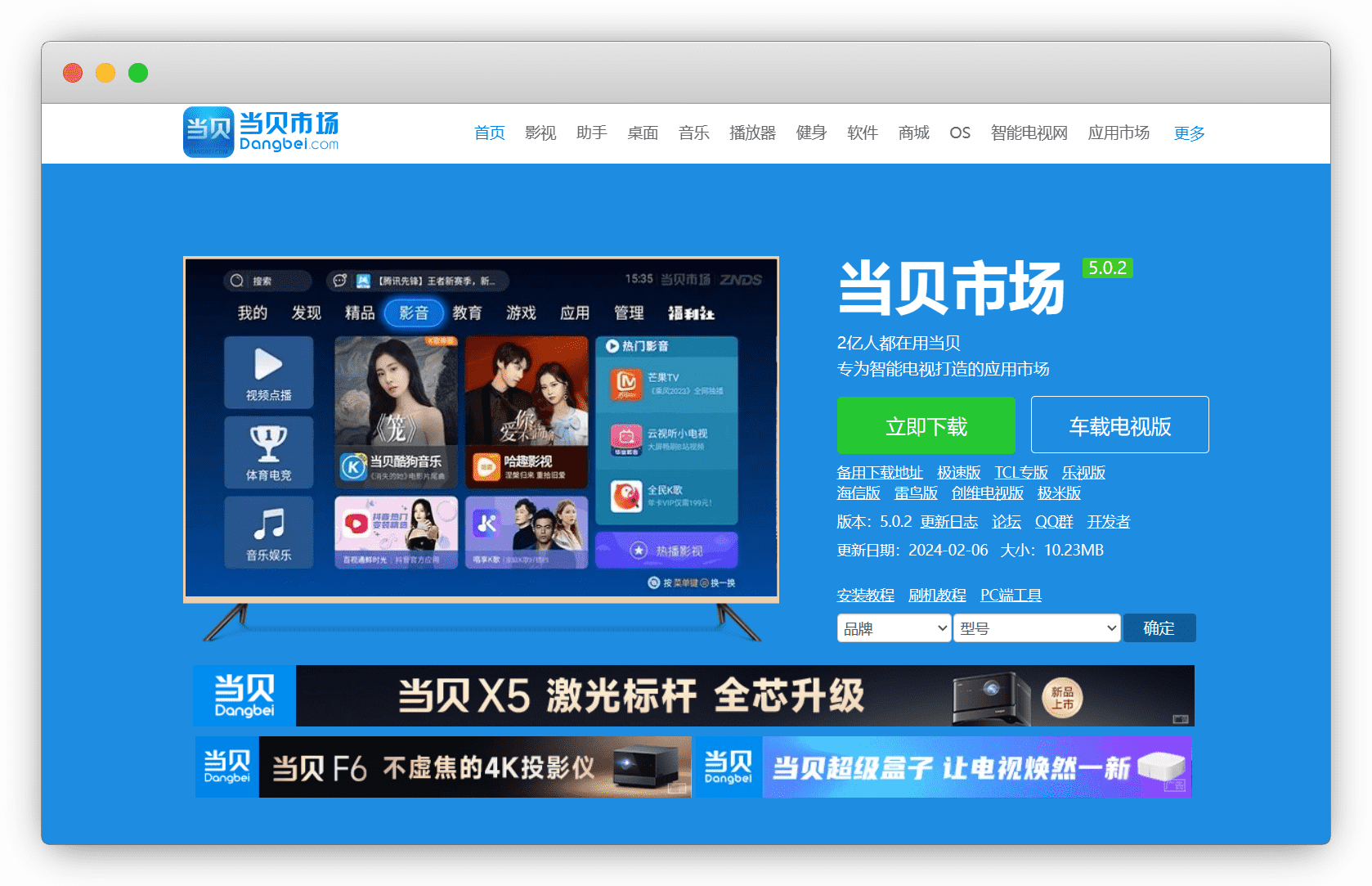1372x886 pixels.
Task: Click the 车载电视版 button
Action: (x=1119, y=425)
